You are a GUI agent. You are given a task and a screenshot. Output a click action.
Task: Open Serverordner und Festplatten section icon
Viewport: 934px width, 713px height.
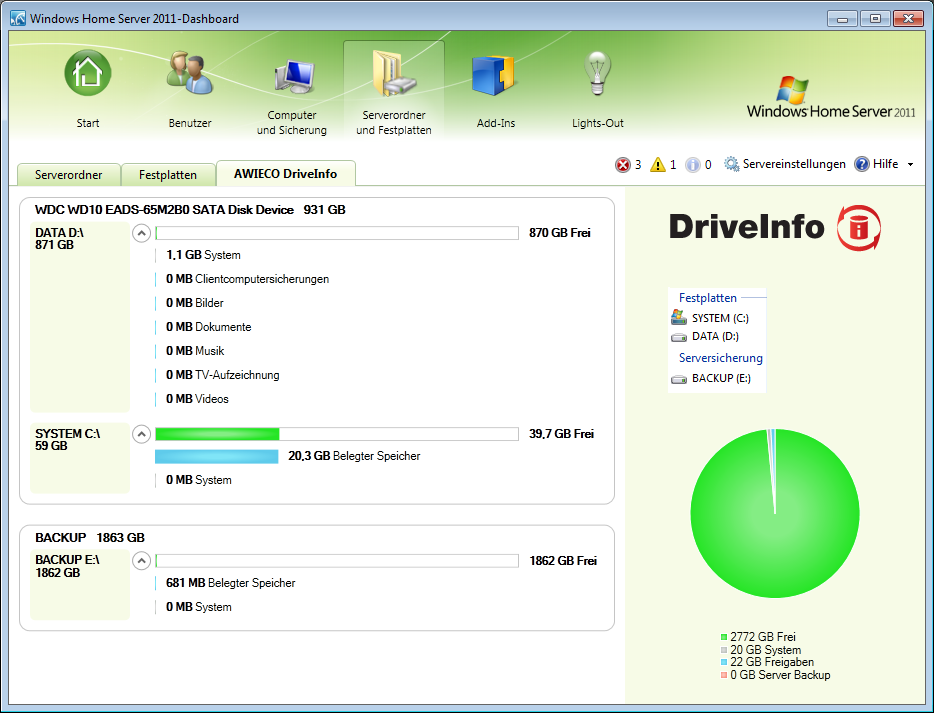(394, 73)
